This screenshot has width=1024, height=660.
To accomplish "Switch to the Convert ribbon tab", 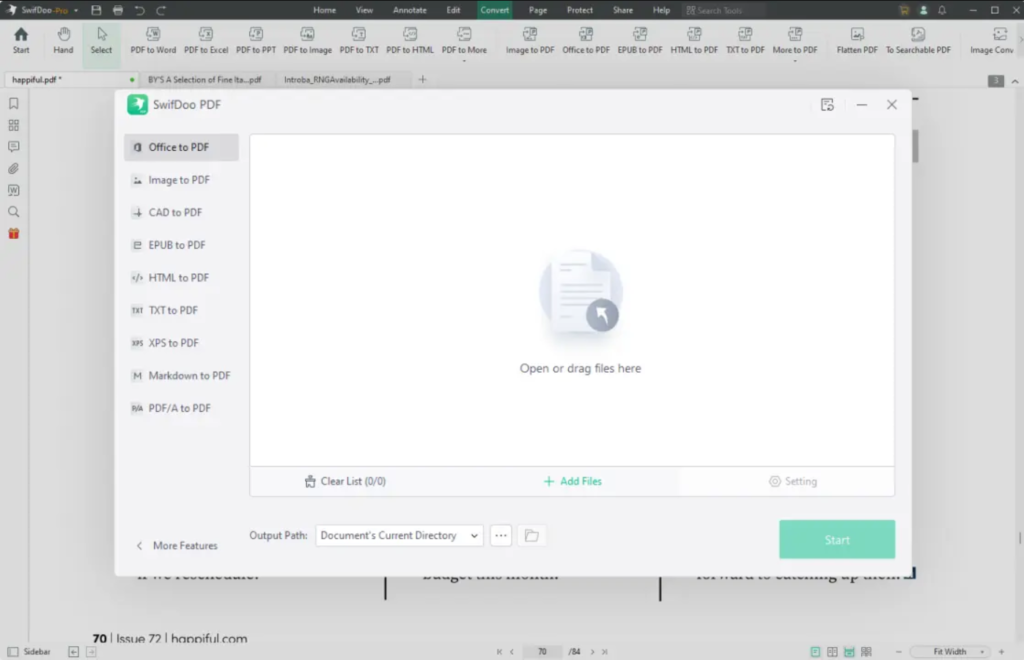I will click(494, 9).
